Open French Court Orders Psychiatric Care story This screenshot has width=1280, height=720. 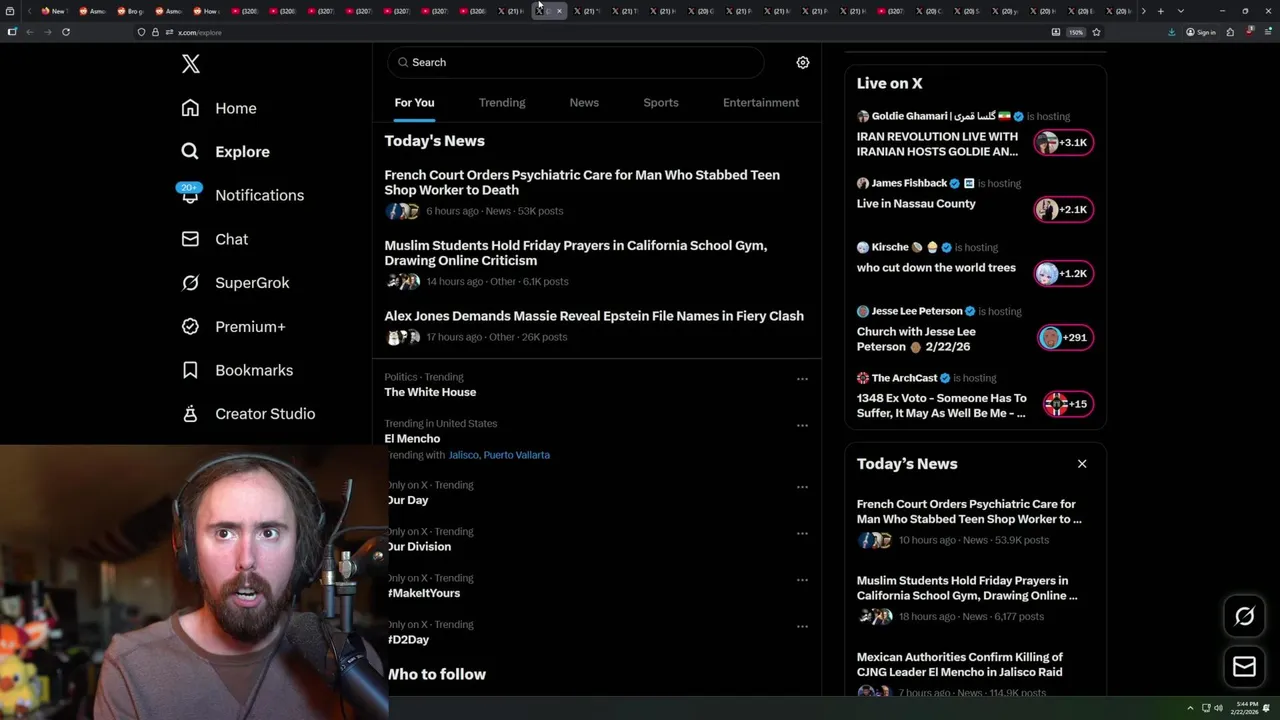[582, 182]
